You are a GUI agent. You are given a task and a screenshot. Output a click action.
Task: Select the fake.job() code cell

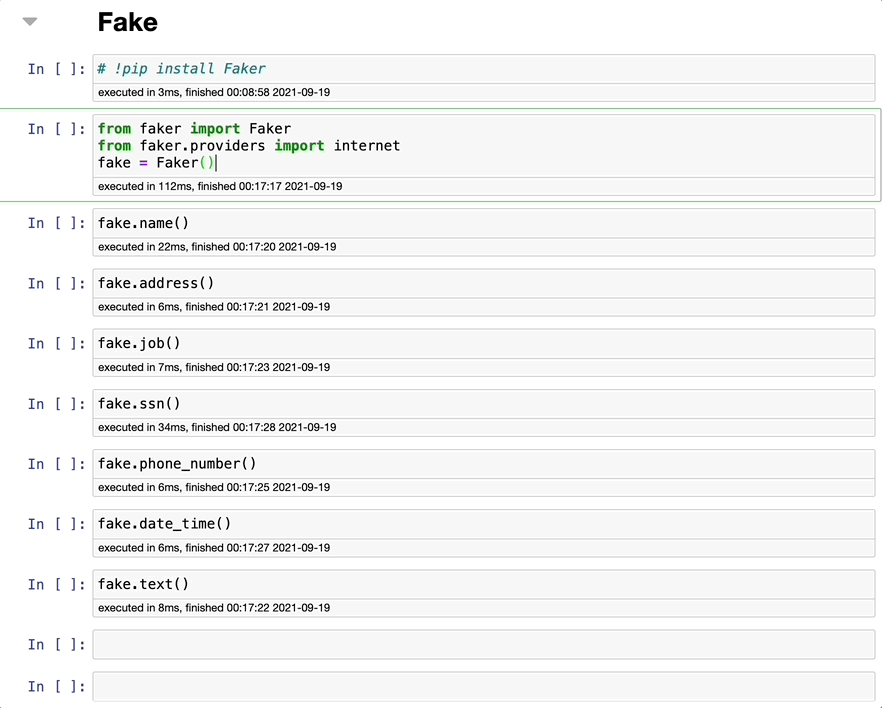483,343
